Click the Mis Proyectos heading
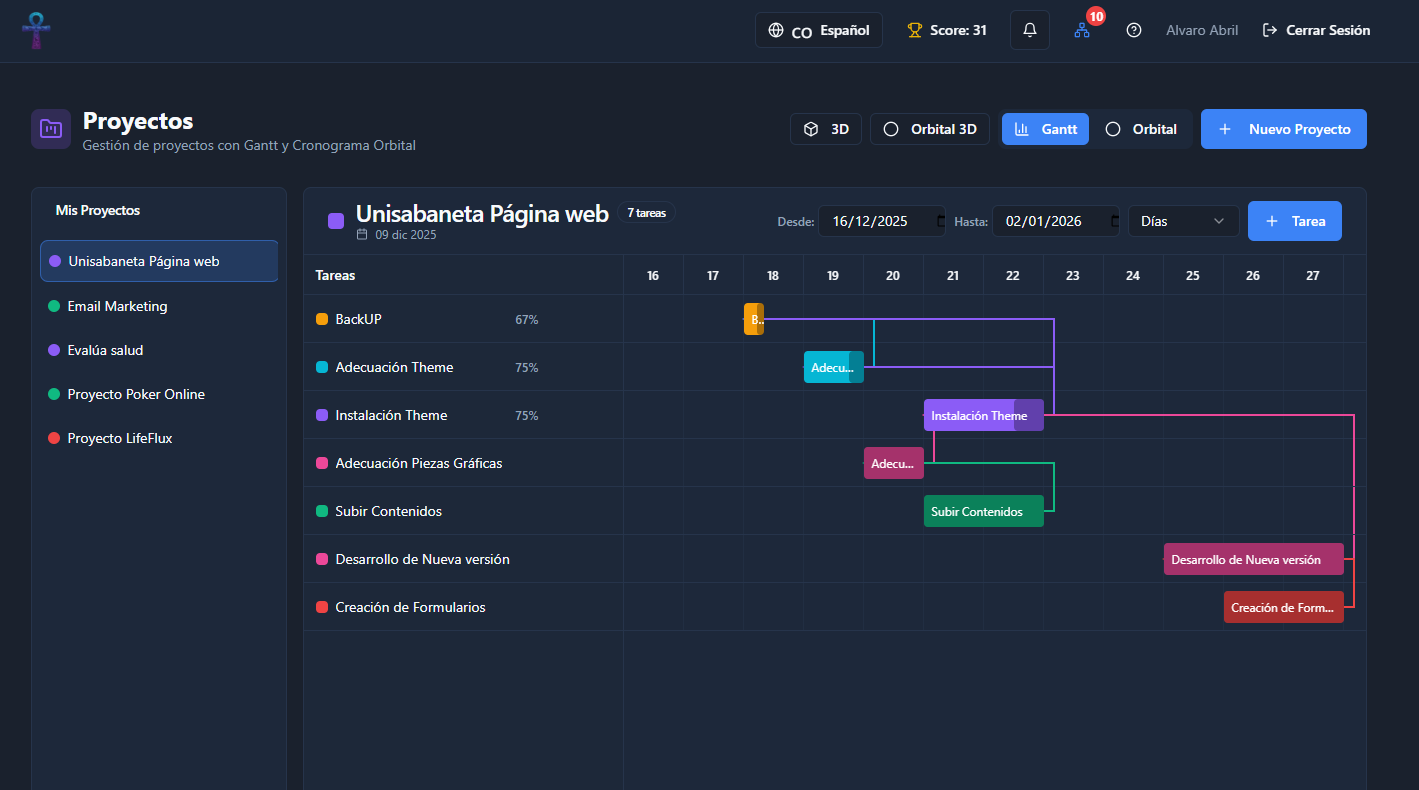Viewport: 1419px width, 790px height. 98,210
